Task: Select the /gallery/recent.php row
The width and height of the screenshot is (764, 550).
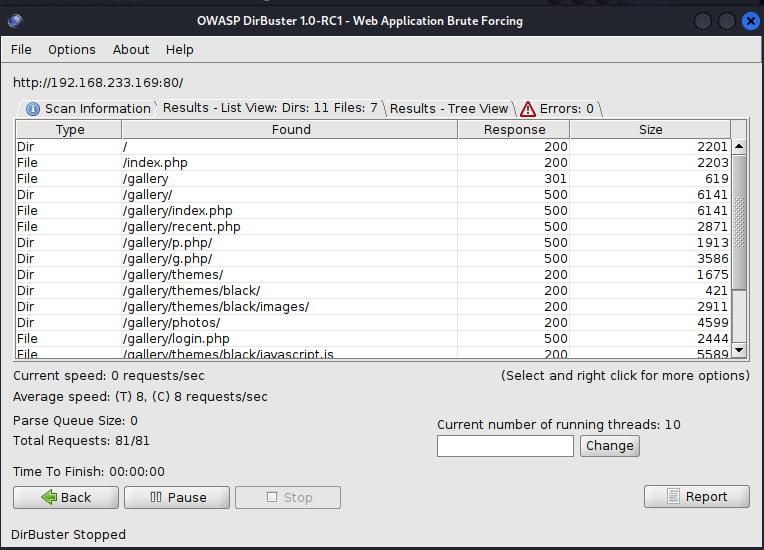Action: pos(373,227)
